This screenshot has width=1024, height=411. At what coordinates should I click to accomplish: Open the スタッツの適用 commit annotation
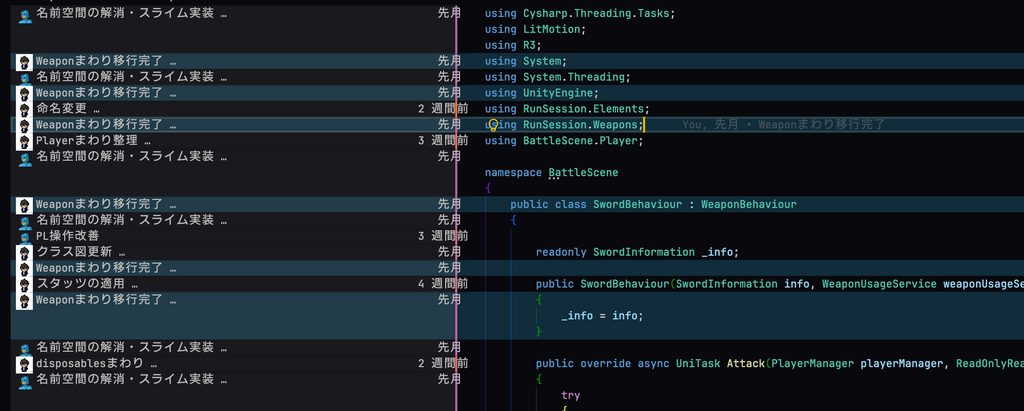tap(86, 284)
